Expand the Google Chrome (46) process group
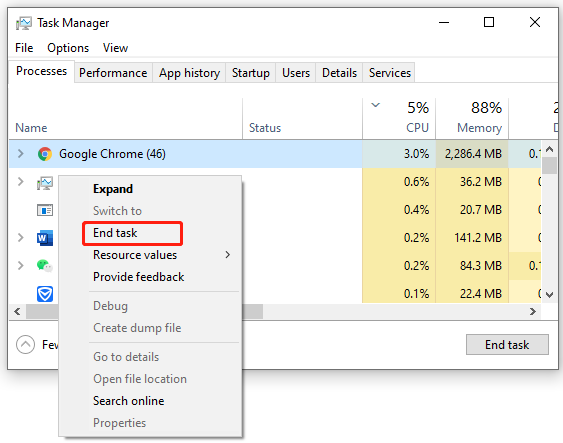Image resolution: width=563 pixels, height=443 pixels. pyautogui.click(x=21, y=154)
